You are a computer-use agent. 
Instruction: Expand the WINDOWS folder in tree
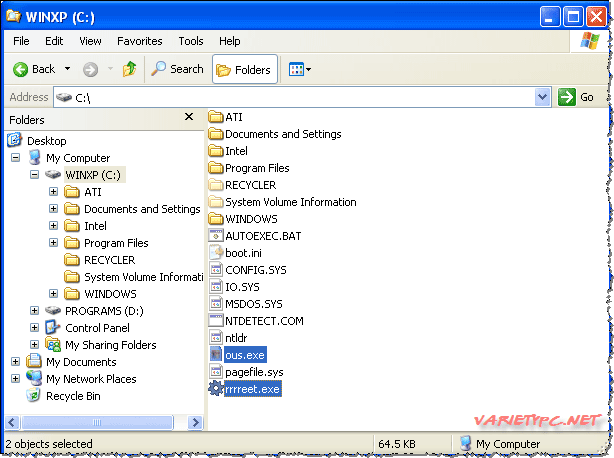(54, 294)
